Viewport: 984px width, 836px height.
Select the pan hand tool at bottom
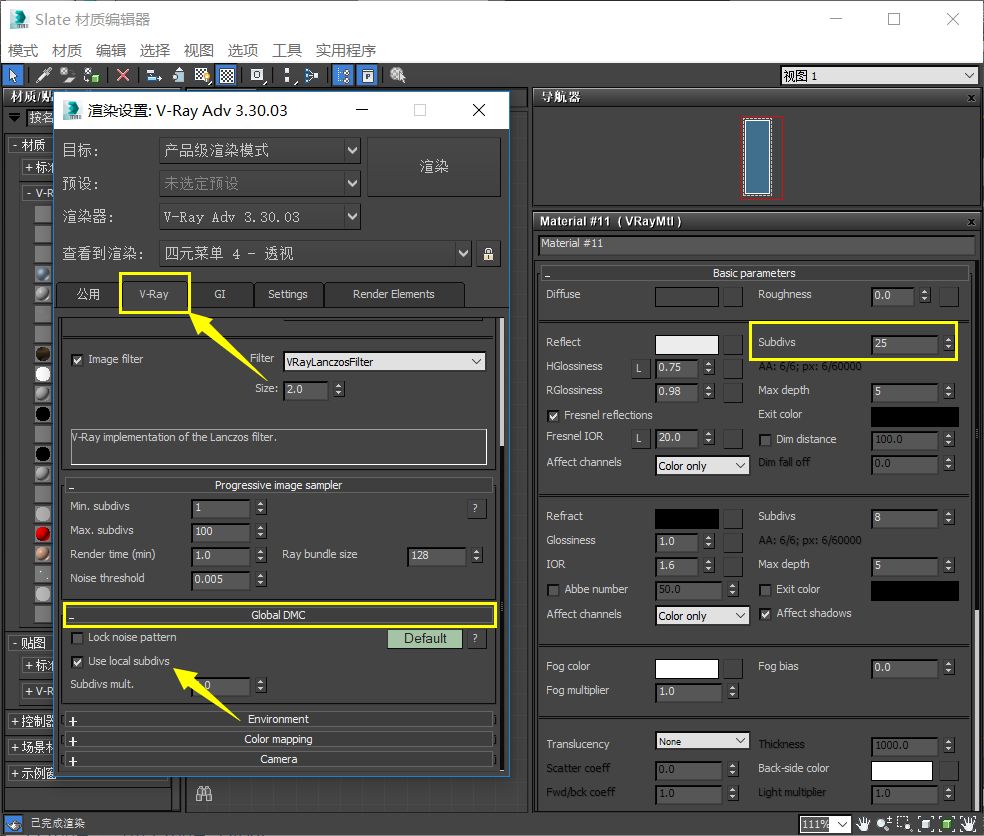coord(864,823)
